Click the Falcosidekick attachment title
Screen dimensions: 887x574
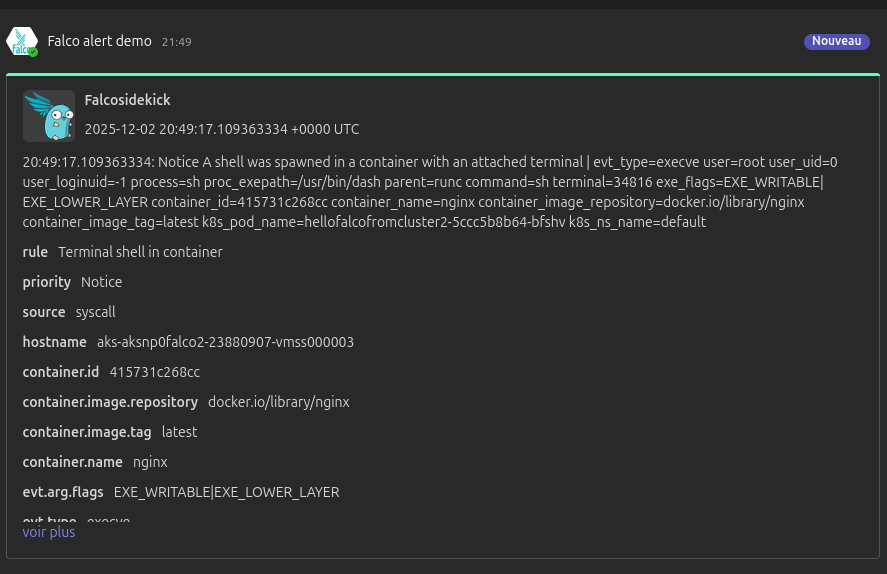(127, 100)
